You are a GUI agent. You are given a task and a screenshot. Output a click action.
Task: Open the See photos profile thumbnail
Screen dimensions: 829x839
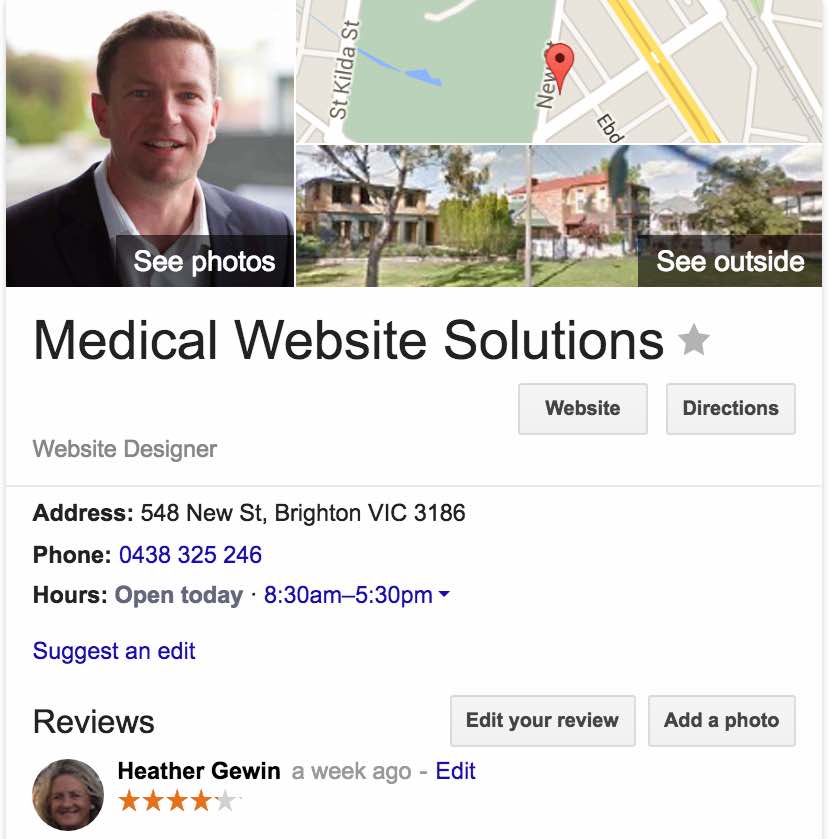[x=150, y=143]
